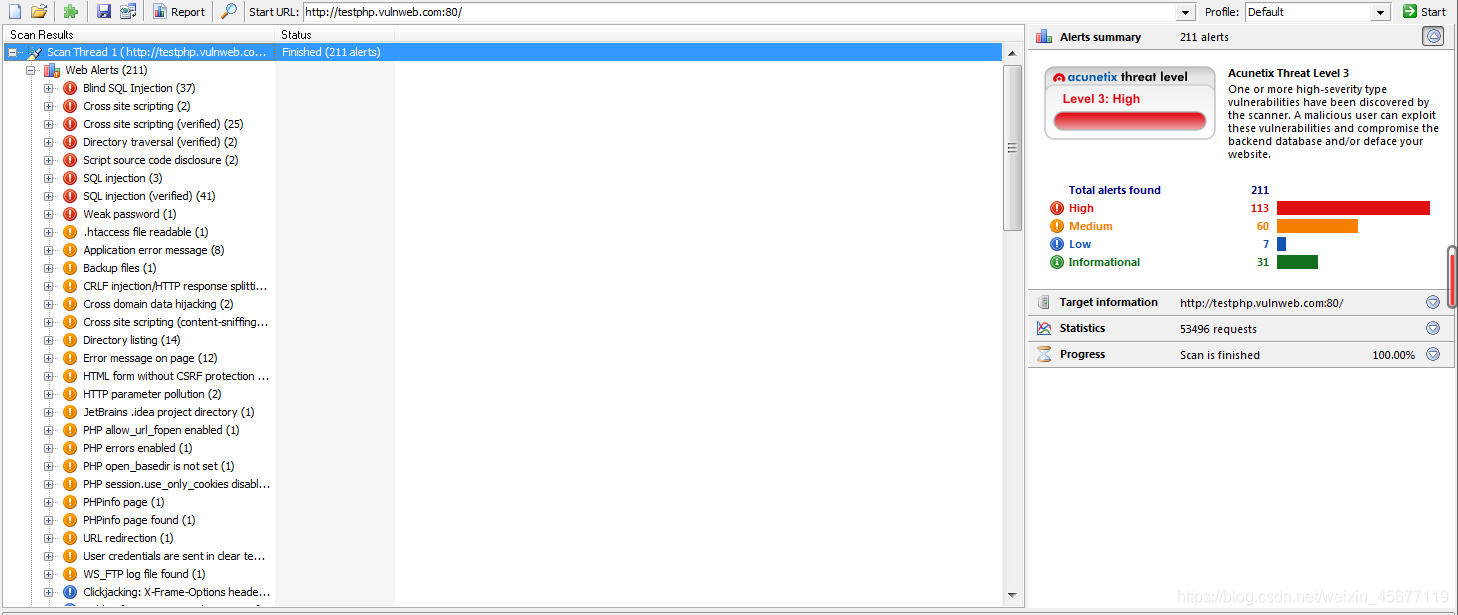1458x615 pixels.
Task: Collapse the Alerts summary panel
Action: pos(1433,37)
